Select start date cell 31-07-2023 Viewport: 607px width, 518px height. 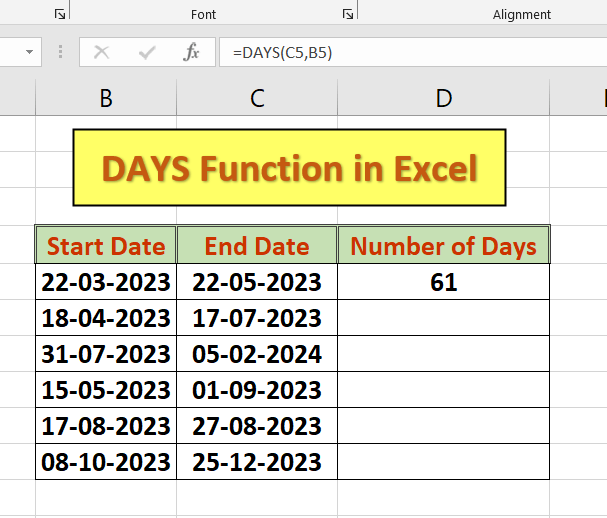(x=106, y=354)
